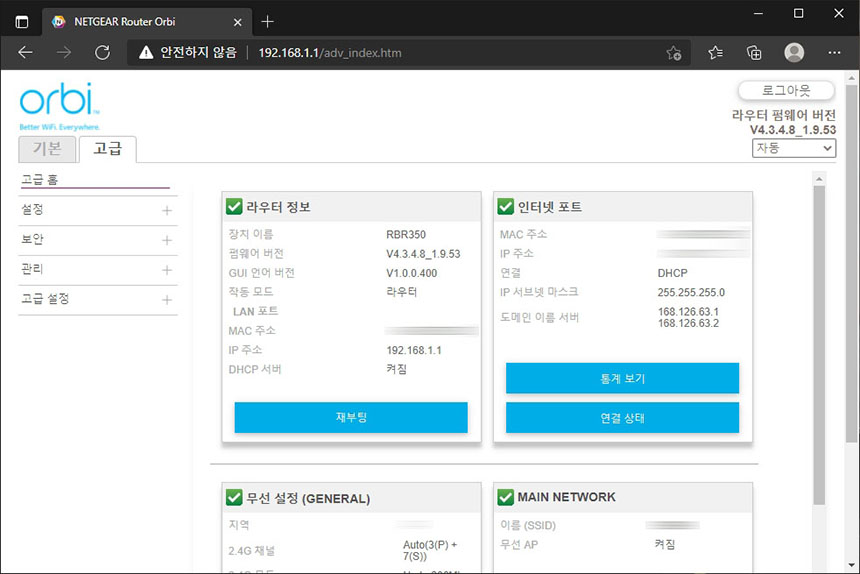Select the NETGEAR Router Orbi browser tab
Viewport: 860px width, 574px height.
tap(146, 22)
